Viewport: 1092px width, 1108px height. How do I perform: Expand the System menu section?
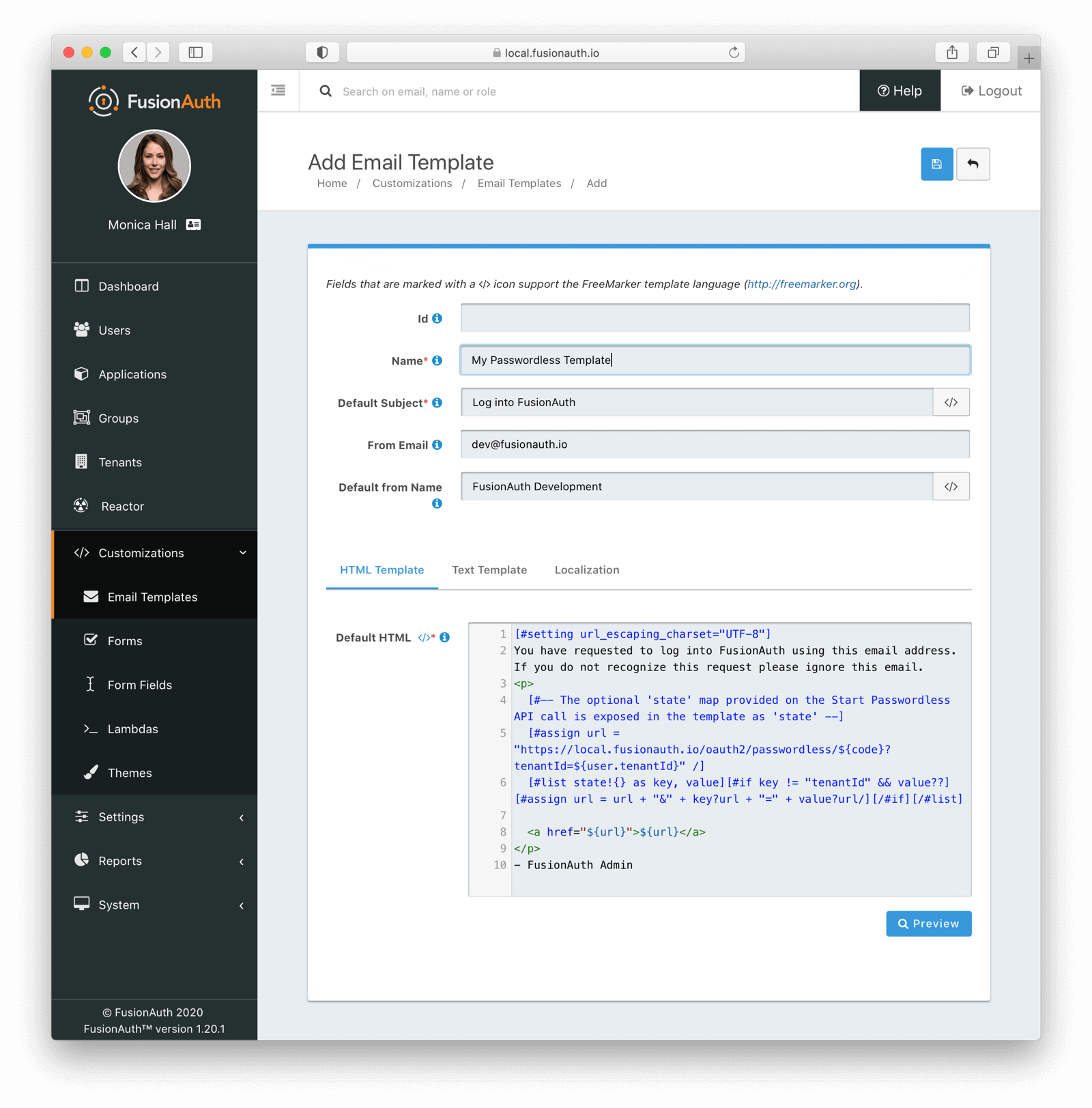154,905
